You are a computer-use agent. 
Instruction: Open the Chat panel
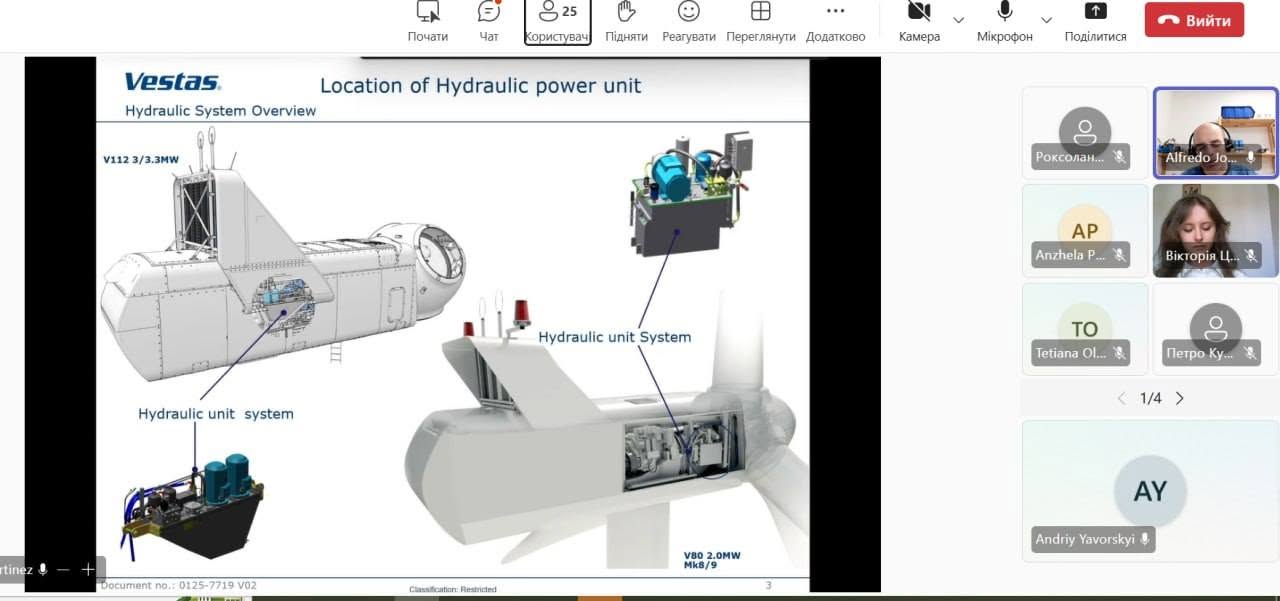click(489, 22)
